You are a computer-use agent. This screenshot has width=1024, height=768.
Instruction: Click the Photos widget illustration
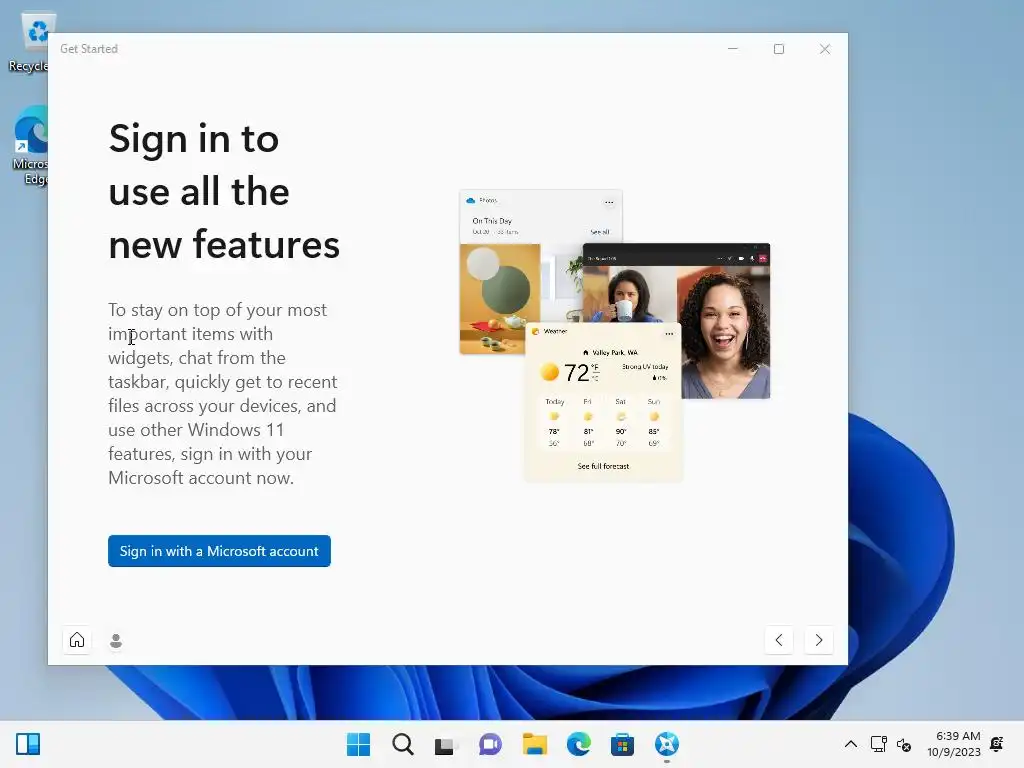click(521, 272)
